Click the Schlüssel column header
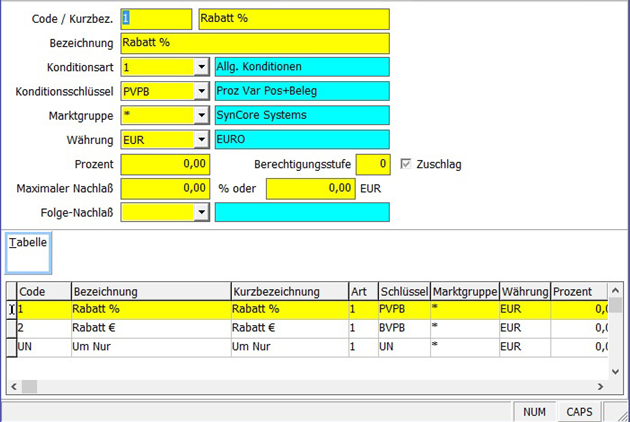 (403, 291)
